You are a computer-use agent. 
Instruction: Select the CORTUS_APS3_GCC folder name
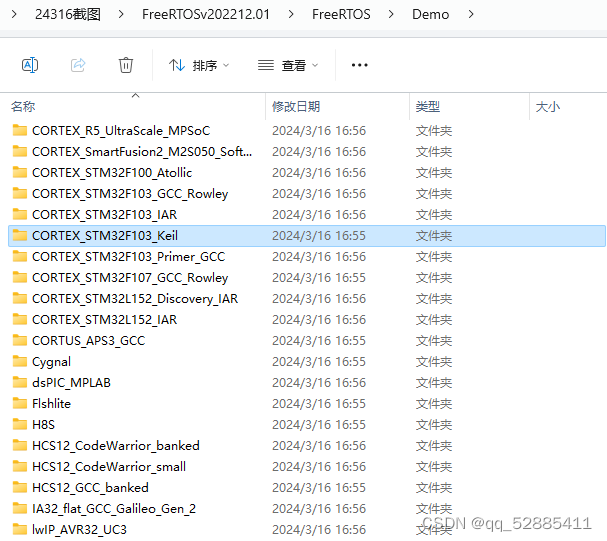tap(89, 341)
